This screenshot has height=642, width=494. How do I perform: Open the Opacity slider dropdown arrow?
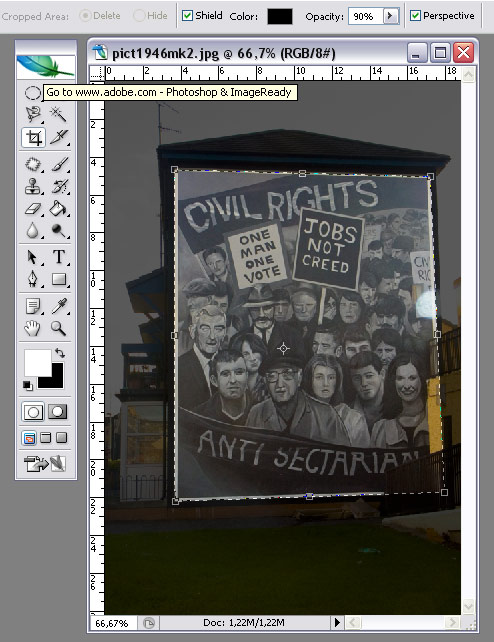click(390, 16)
